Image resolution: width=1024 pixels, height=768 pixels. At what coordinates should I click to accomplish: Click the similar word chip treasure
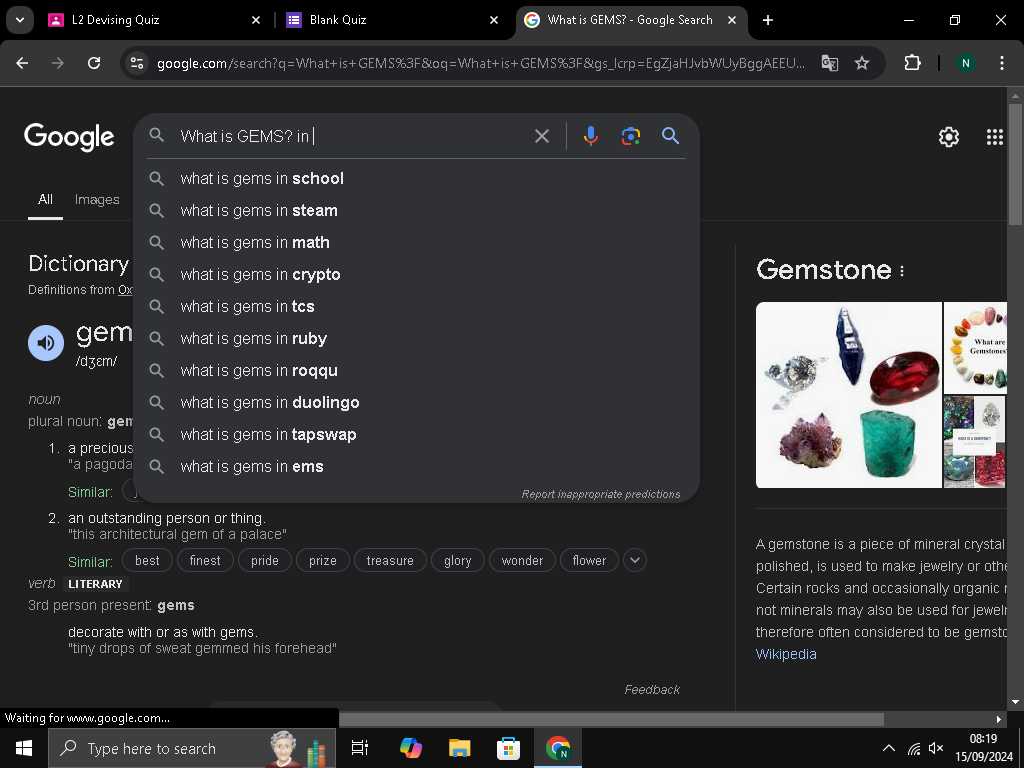pos(390,560)
